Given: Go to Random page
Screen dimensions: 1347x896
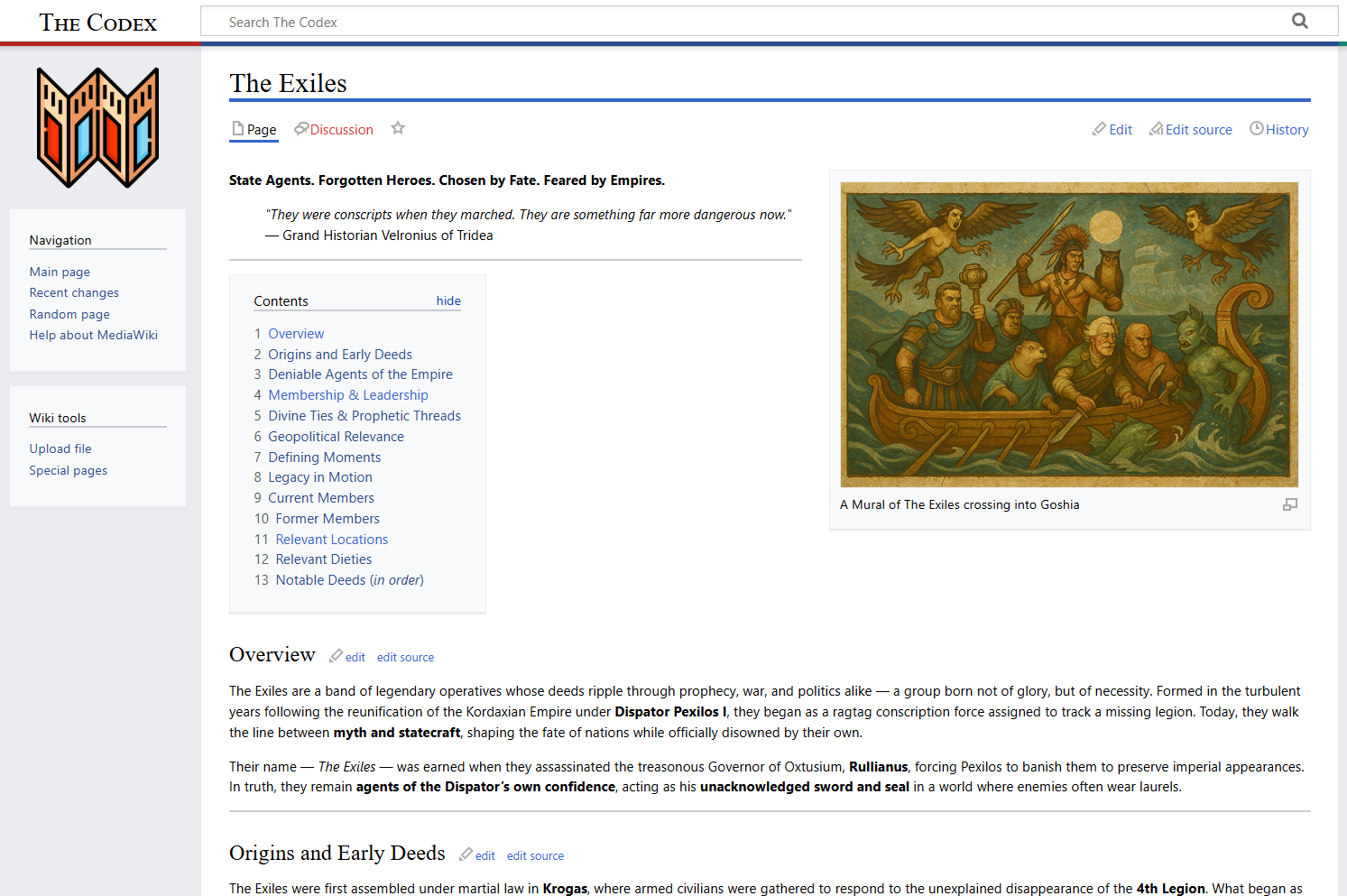Looking at the screenshot, I should (x=69, y=314).
